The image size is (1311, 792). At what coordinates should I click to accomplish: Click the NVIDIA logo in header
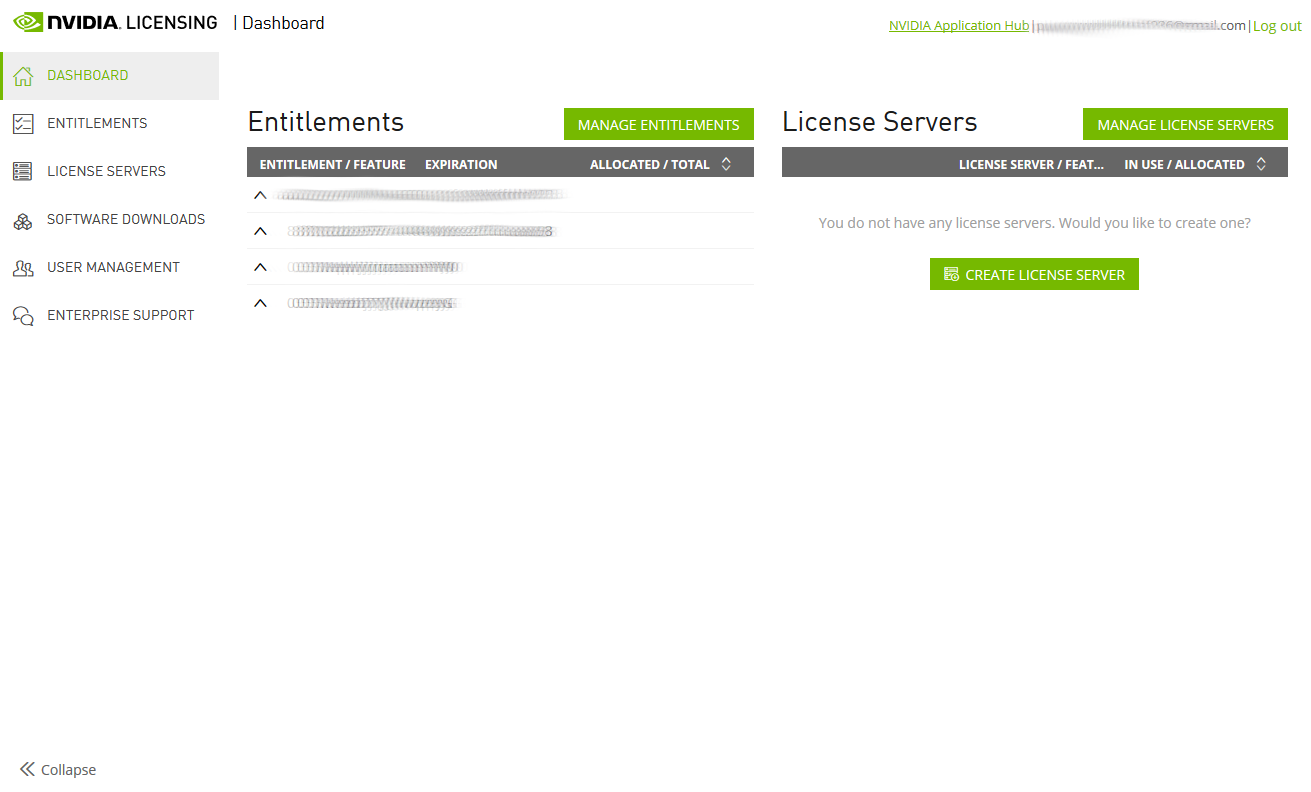pyautogui.click(x=28, y=22)
